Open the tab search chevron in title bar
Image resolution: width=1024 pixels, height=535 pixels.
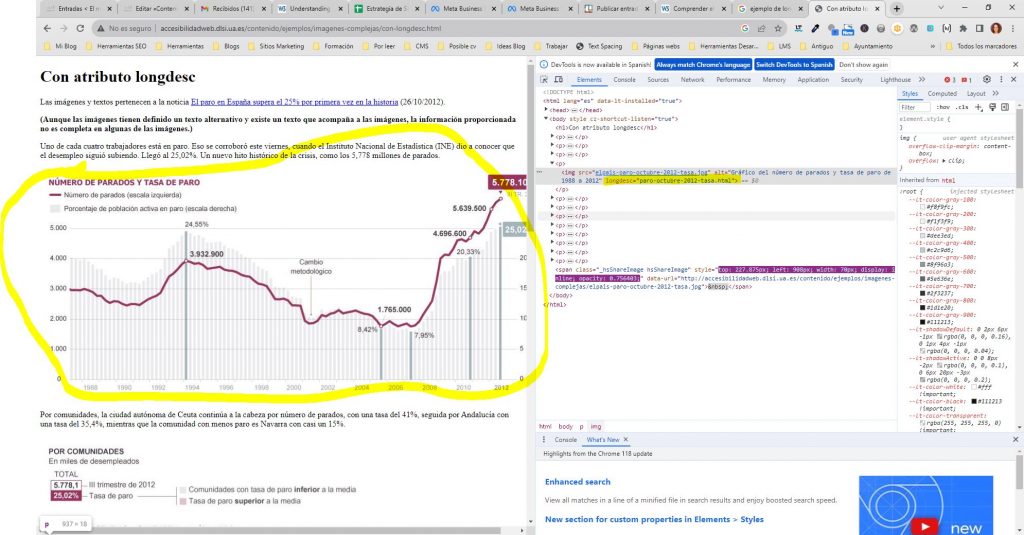coord(940,8)
